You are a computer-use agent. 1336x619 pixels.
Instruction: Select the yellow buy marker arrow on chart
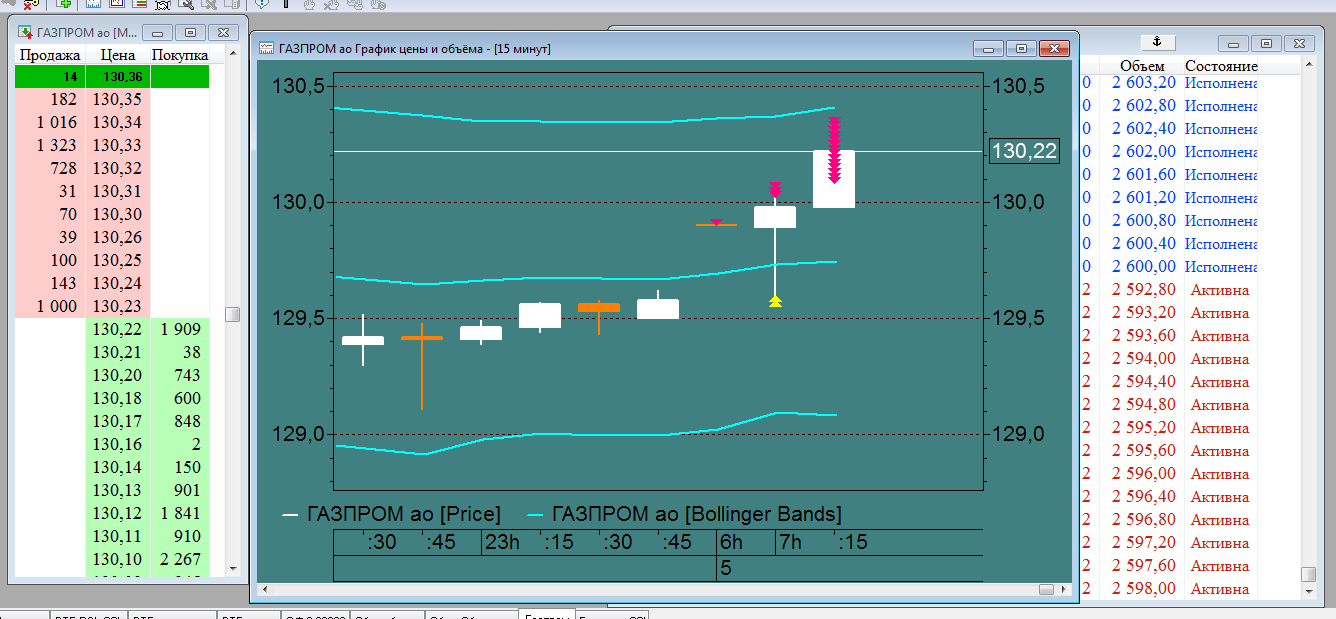775,299
